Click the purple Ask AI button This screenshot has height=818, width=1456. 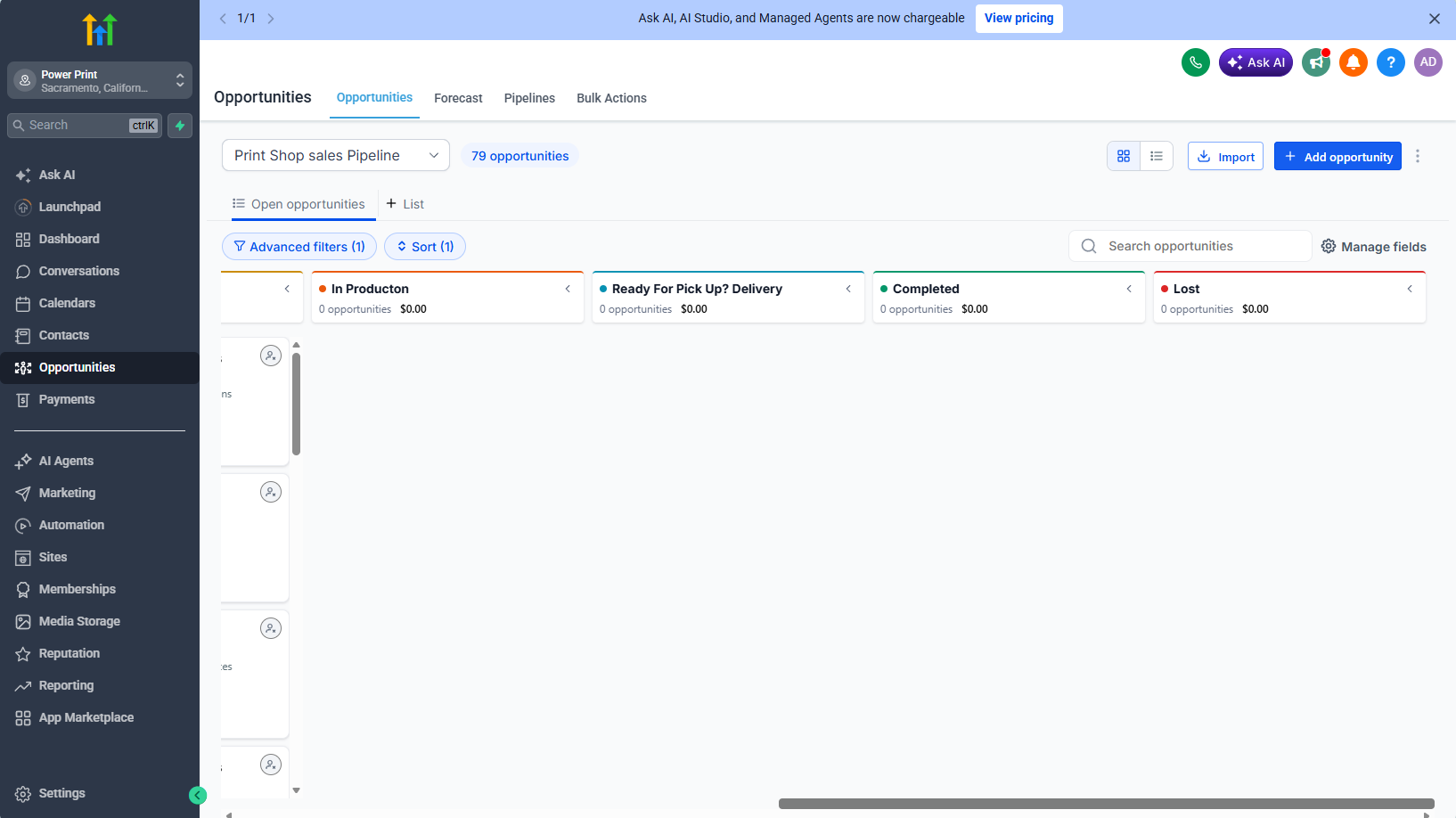tap(1256, 62)
